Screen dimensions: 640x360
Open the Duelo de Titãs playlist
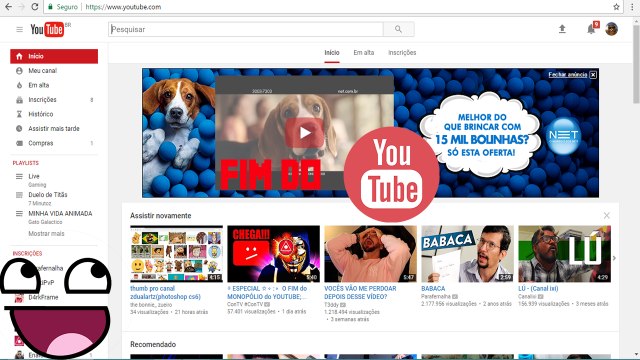tap(48, 195)
